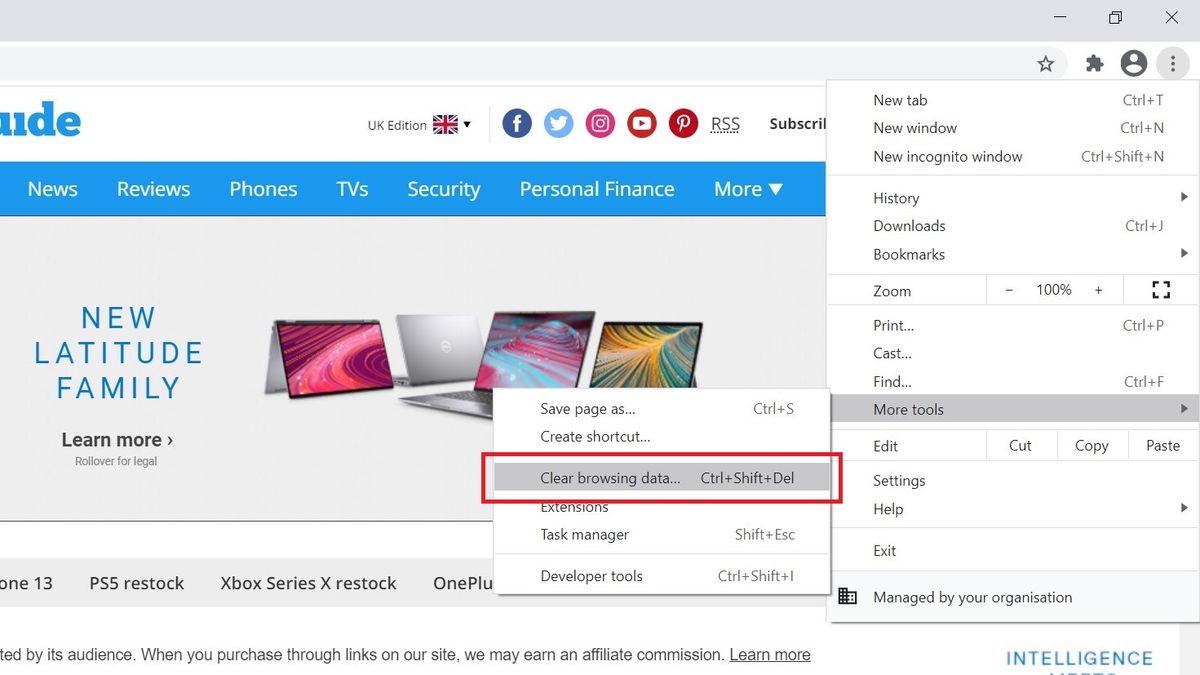
Task: Click the Twitter bird icon
Action: click(x=558, y=123)
